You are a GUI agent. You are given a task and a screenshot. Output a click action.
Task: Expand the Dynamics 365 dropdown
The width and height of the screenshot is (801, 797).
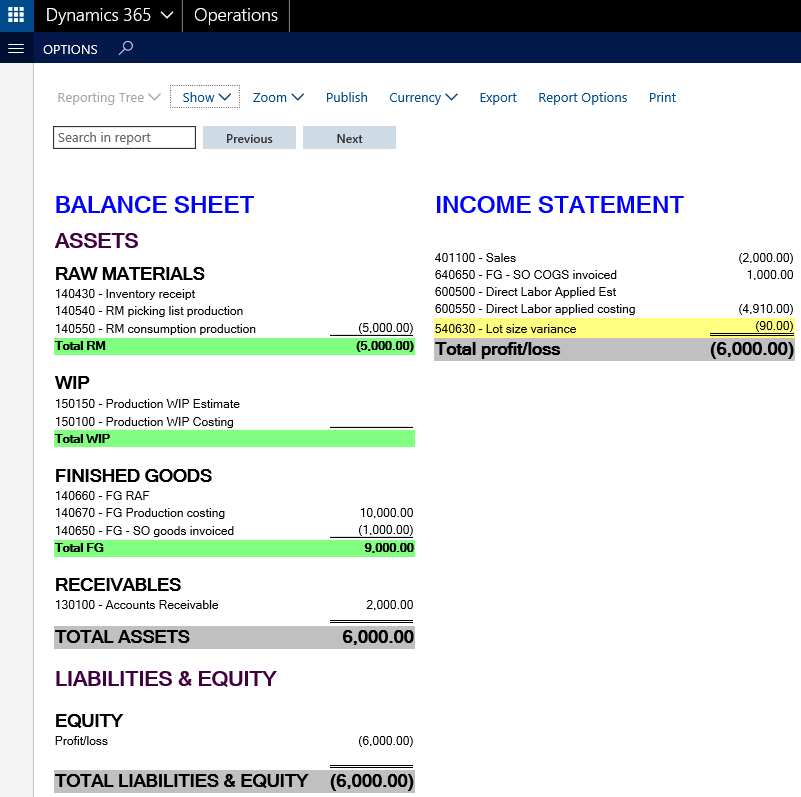109,16
